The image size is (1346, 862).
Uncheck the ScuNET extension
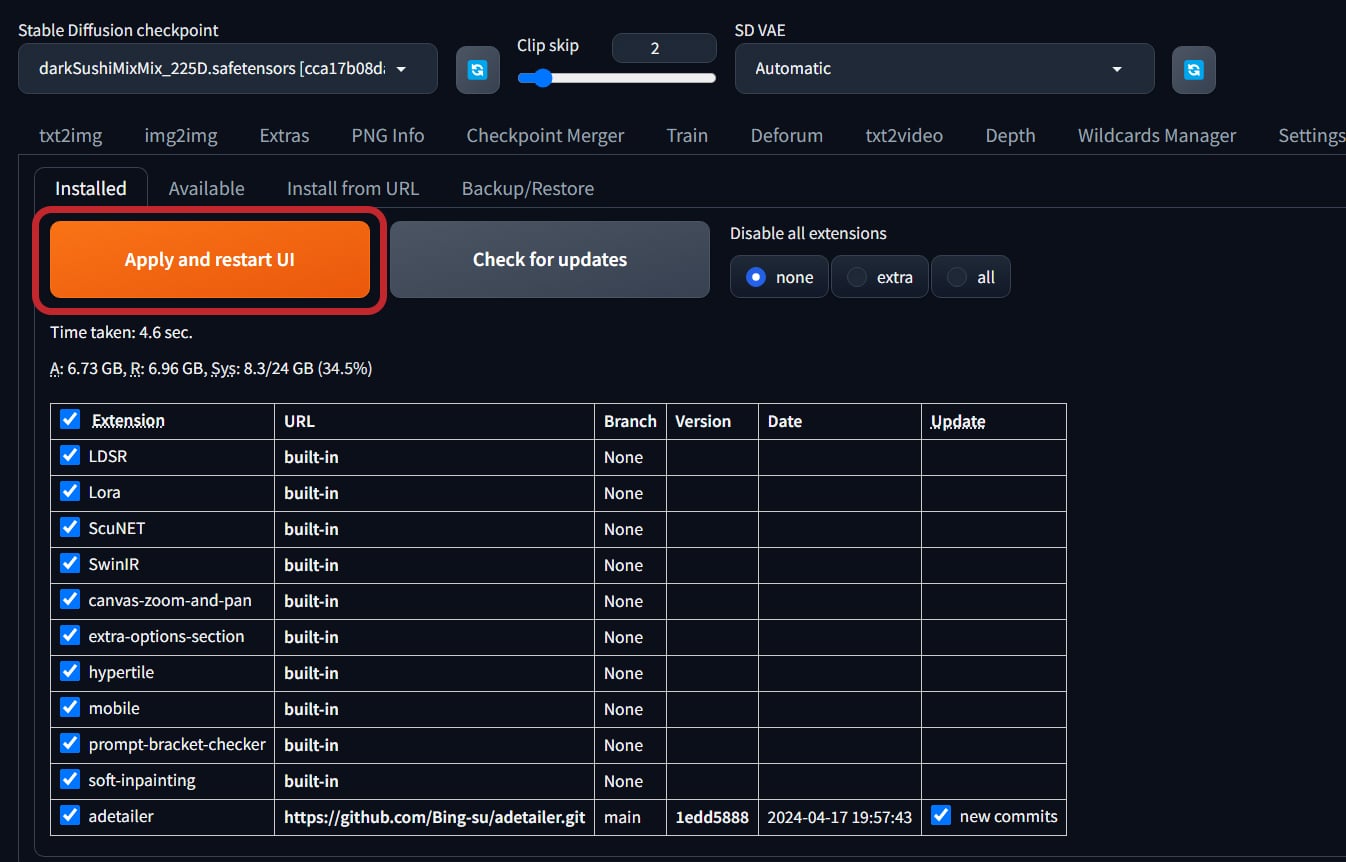(70, 527)
